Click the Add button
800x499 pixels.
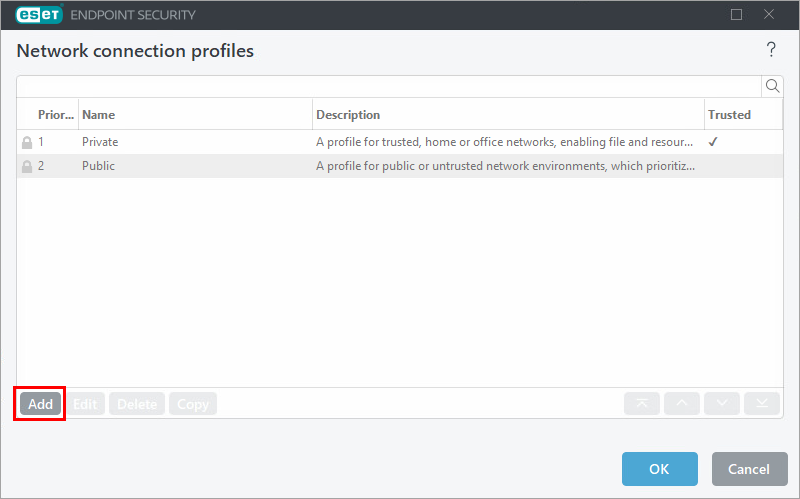tap(40, 404)
